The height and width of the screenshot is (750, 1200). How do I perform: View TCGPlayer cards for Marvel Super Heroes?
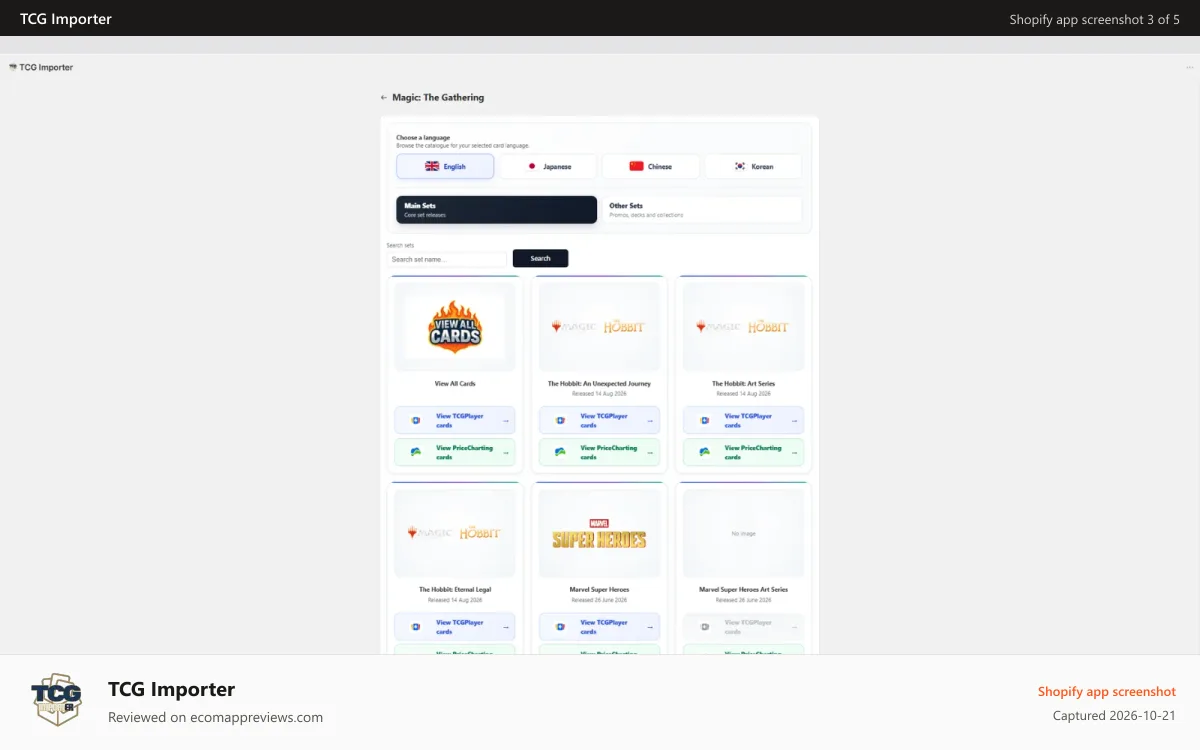coord(599,626)
